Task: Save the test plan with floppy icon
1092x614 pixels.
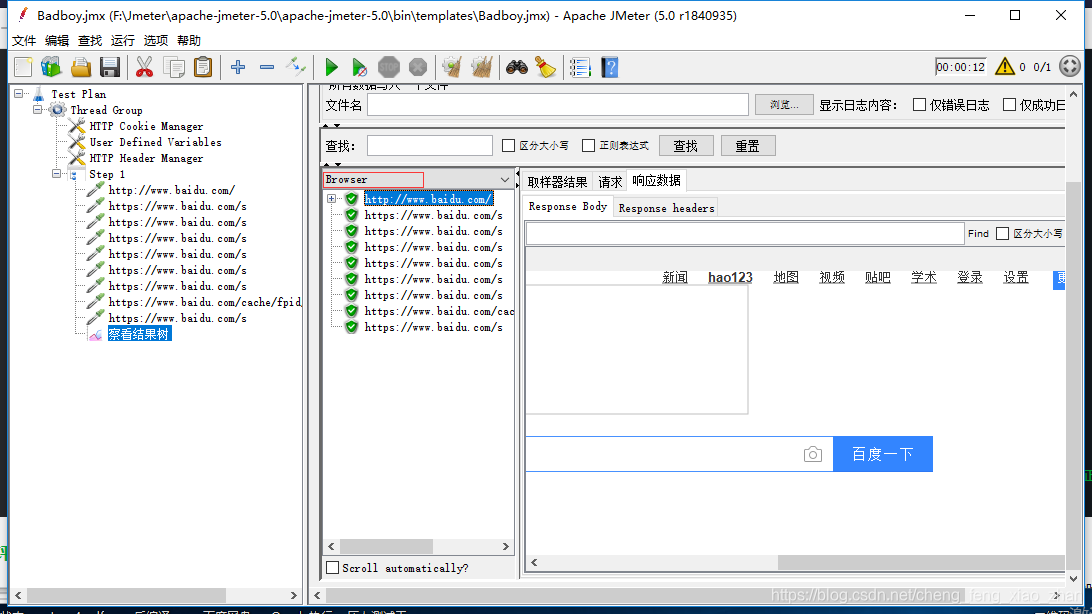Action: tap(110, 68)
